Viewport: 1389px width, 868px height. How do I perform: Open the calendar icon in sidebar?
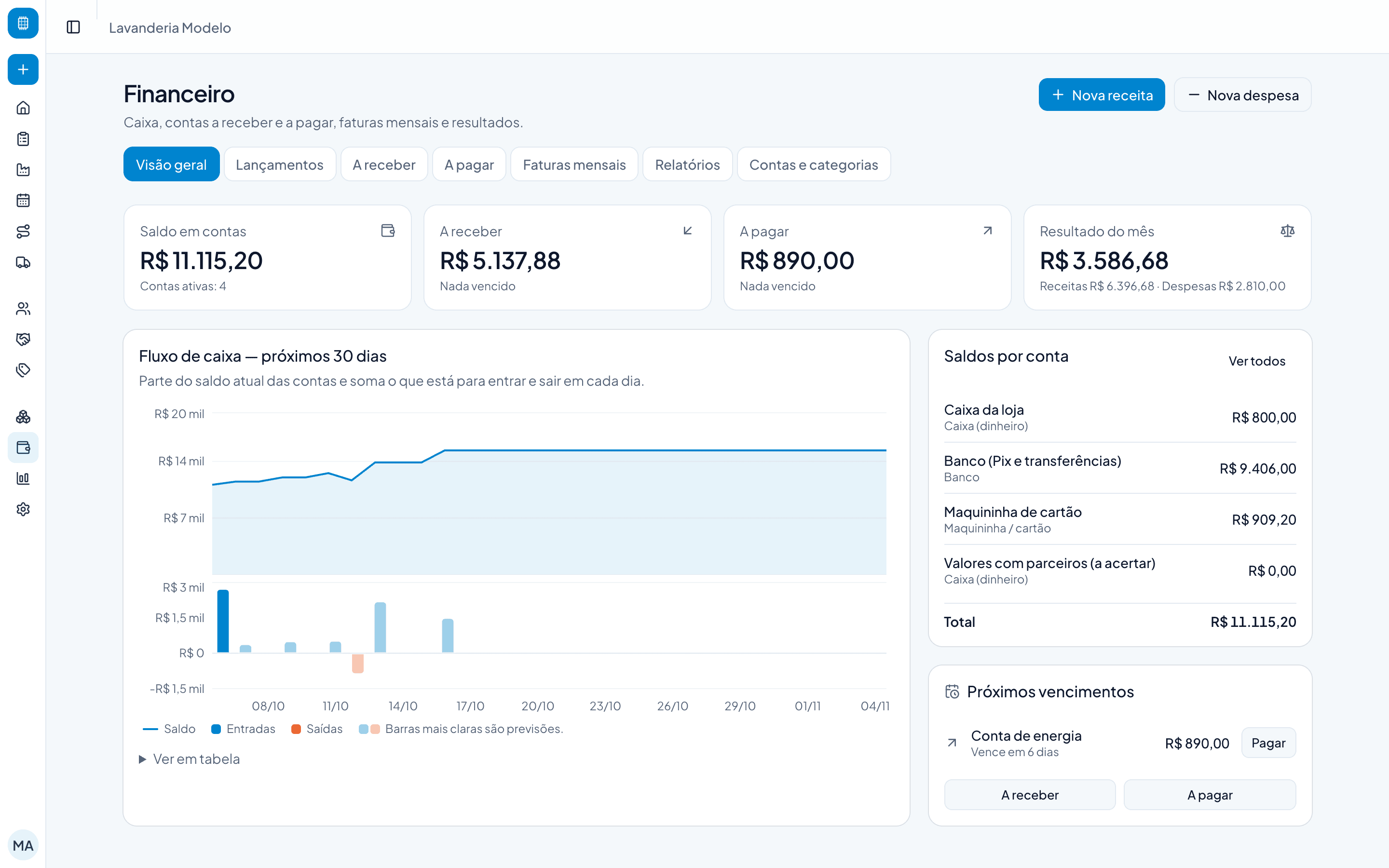pos(23,200)
